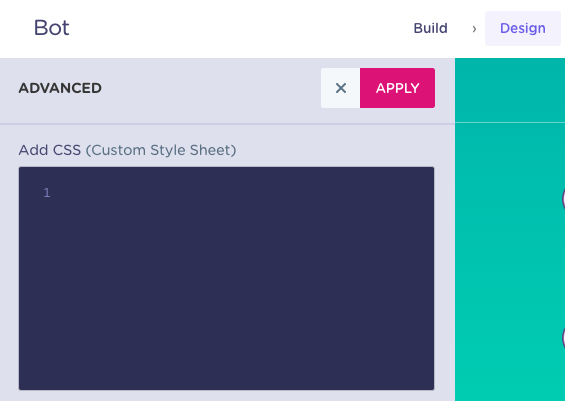Close the Advanced panel with the X button
565x401 pixels.
tap(341, 88)
